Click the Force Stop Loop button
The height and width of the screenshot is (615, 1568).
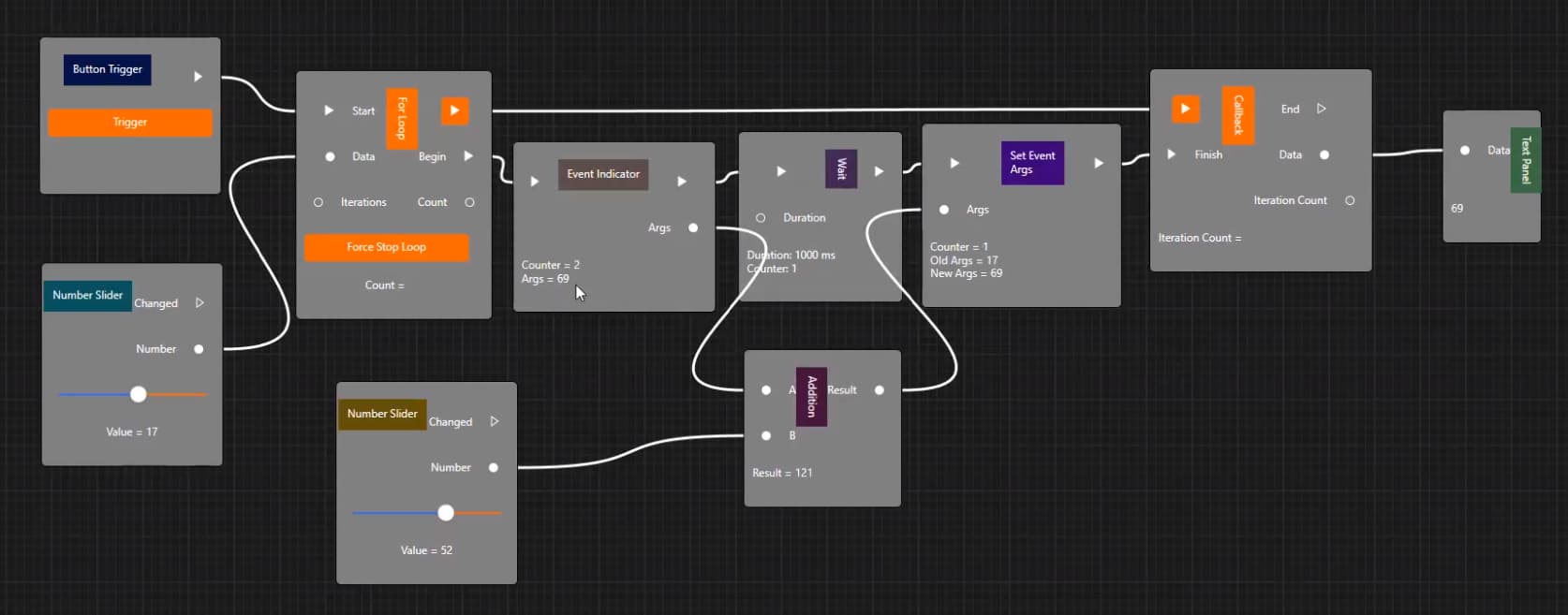point(386,247)
